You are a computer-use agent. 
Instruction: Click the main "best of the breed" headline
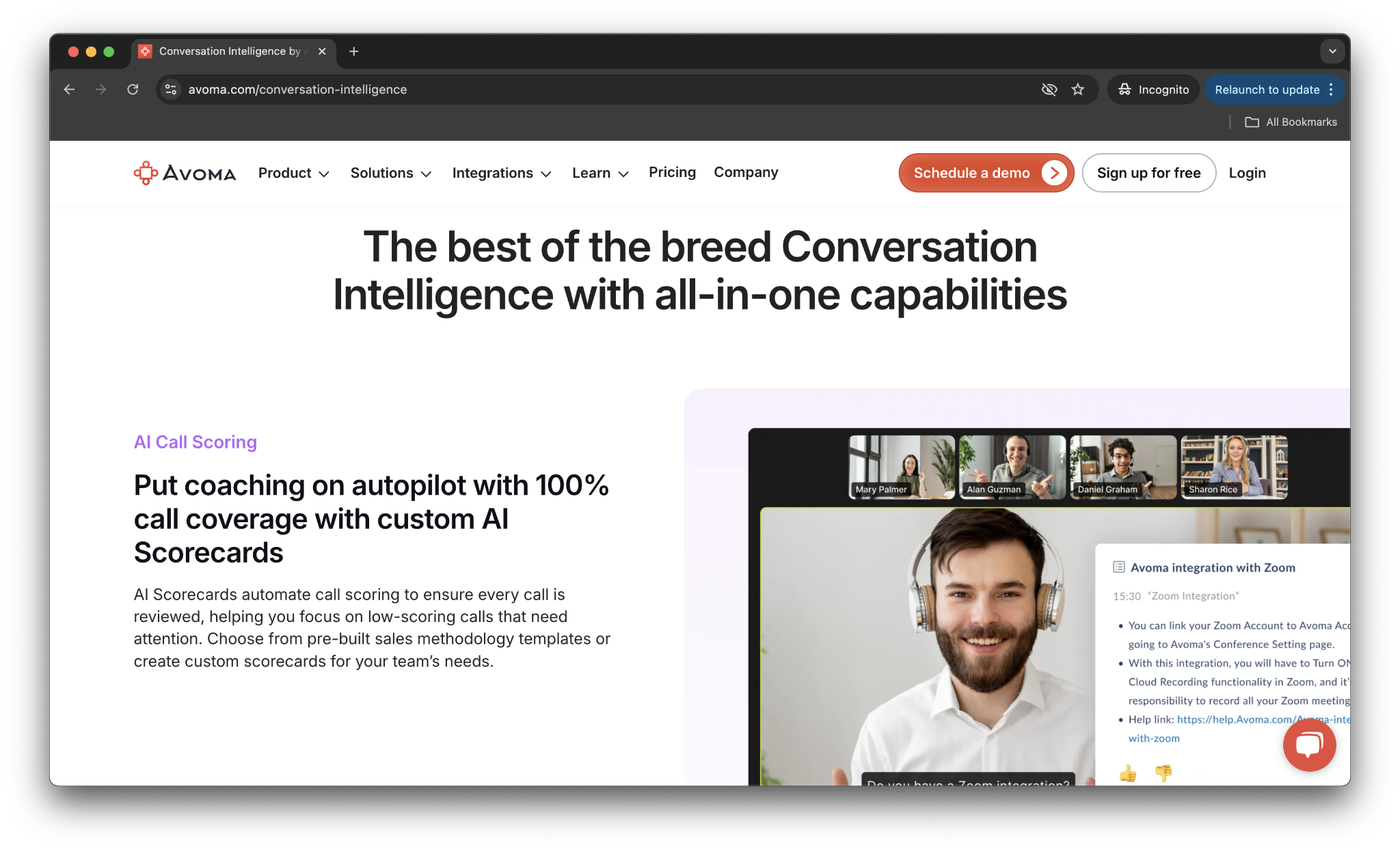coord(700,271)
